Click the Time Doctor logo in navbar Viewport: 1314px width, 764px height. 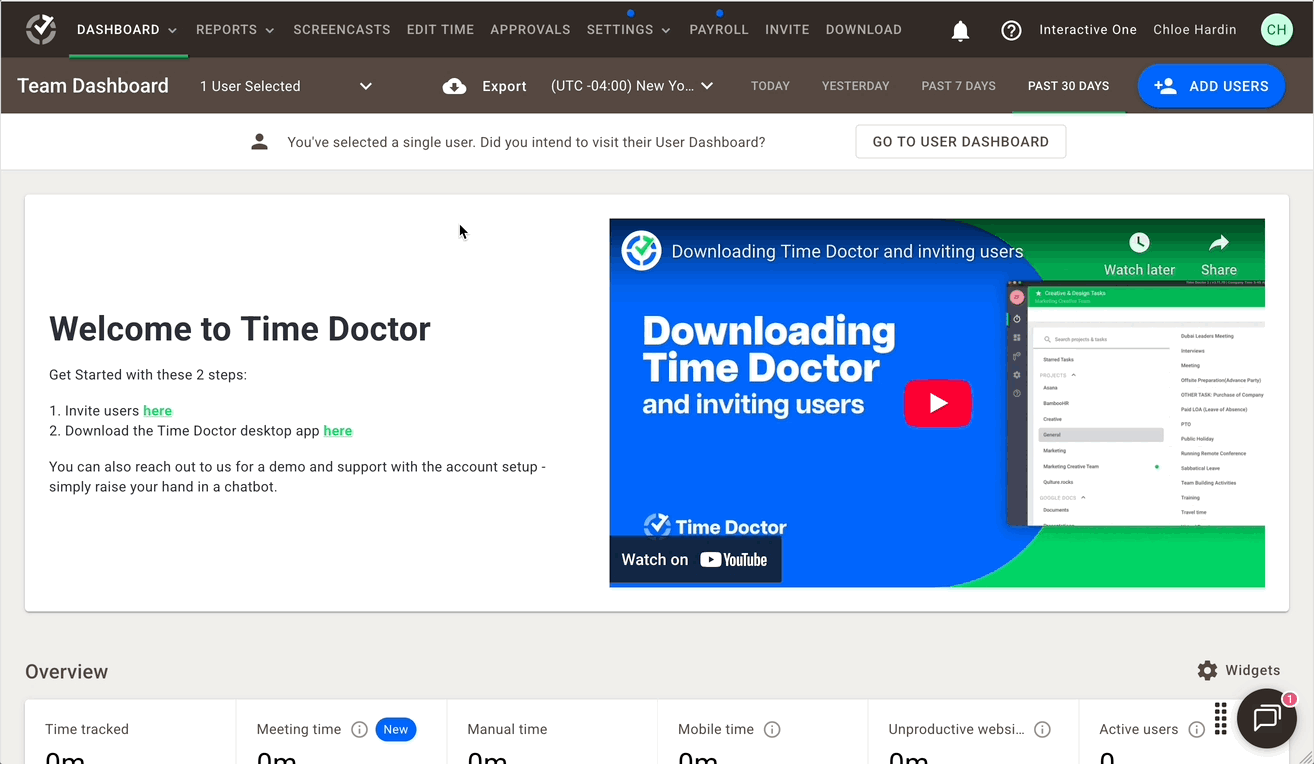(x=41, y=29)
